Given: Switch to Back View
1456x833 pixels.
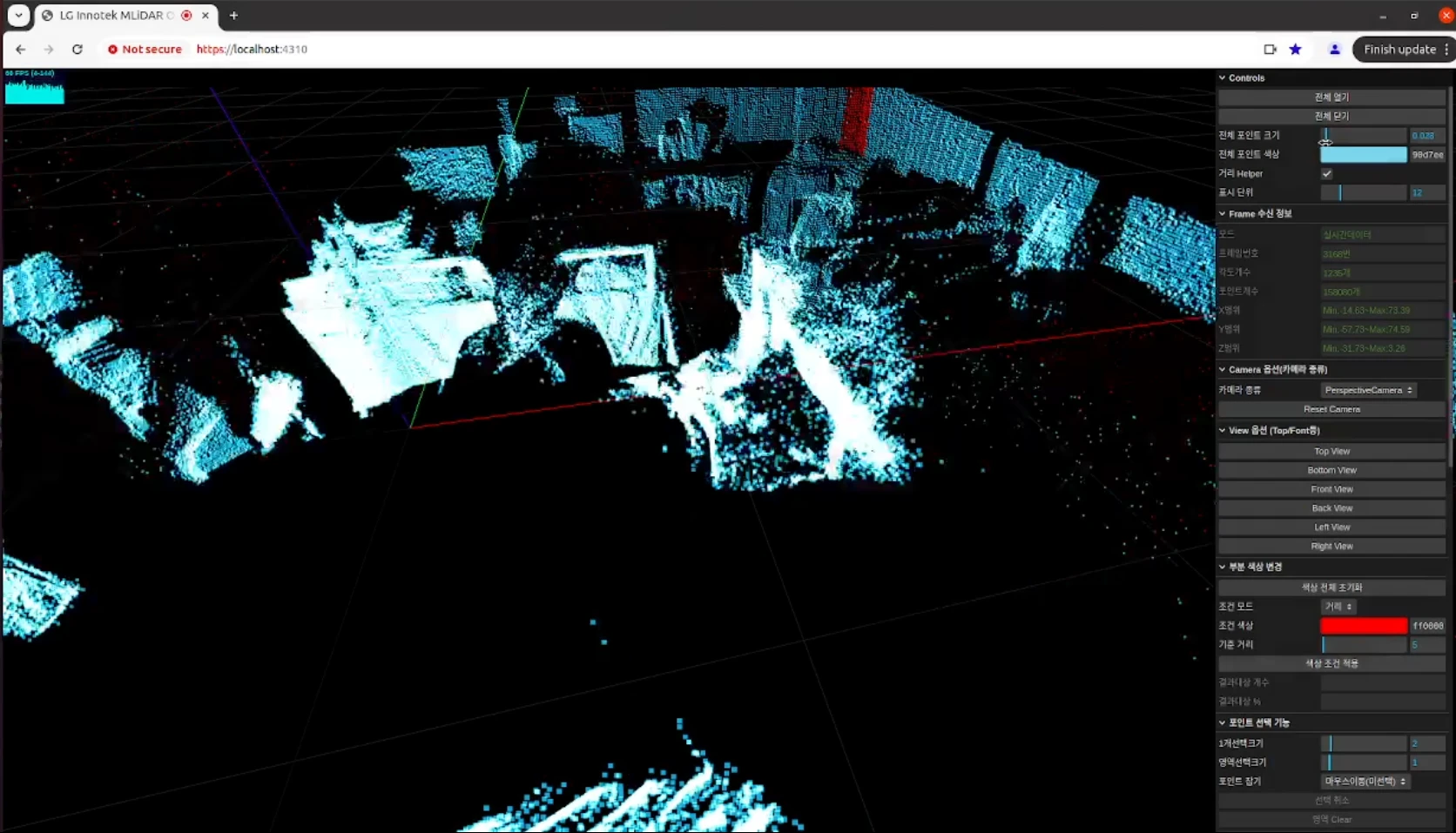Looking at the screenshot, I should tap(1331, 508).
